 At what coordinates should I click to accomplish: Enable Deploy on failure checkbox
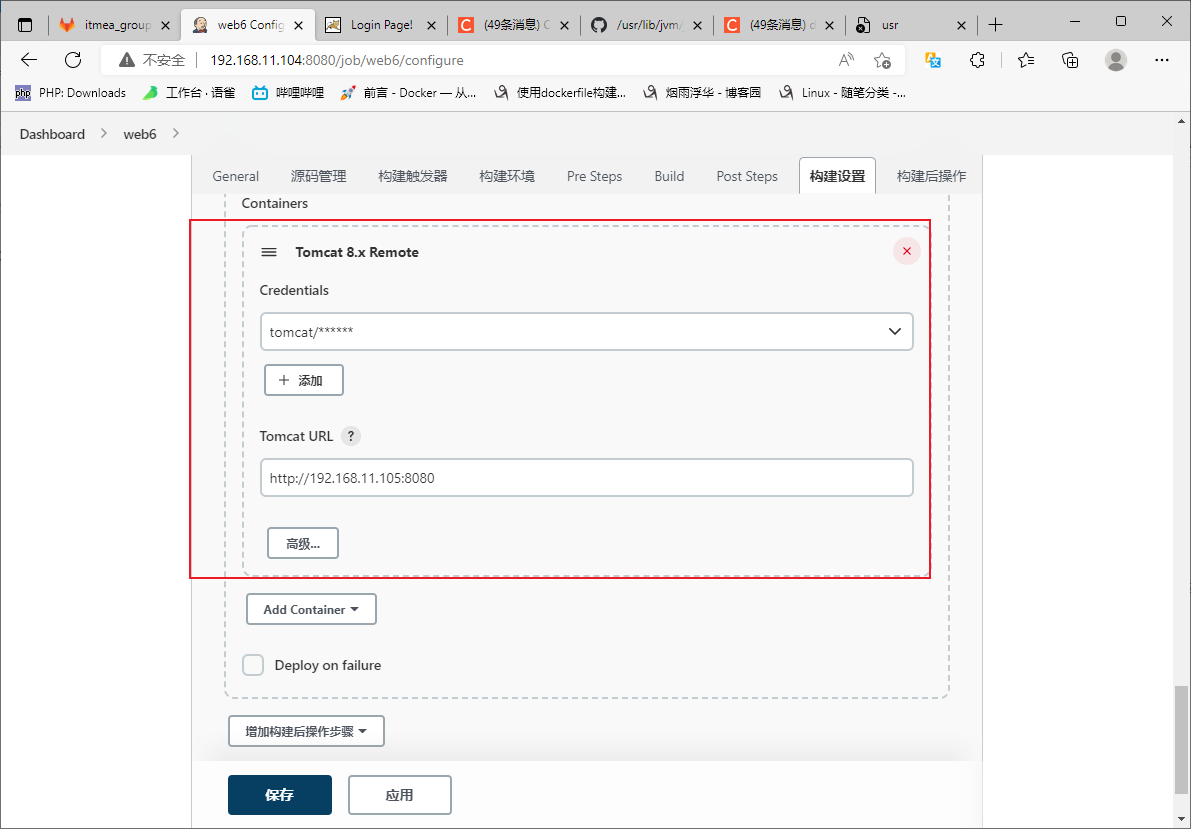click(x=253, y=665)
